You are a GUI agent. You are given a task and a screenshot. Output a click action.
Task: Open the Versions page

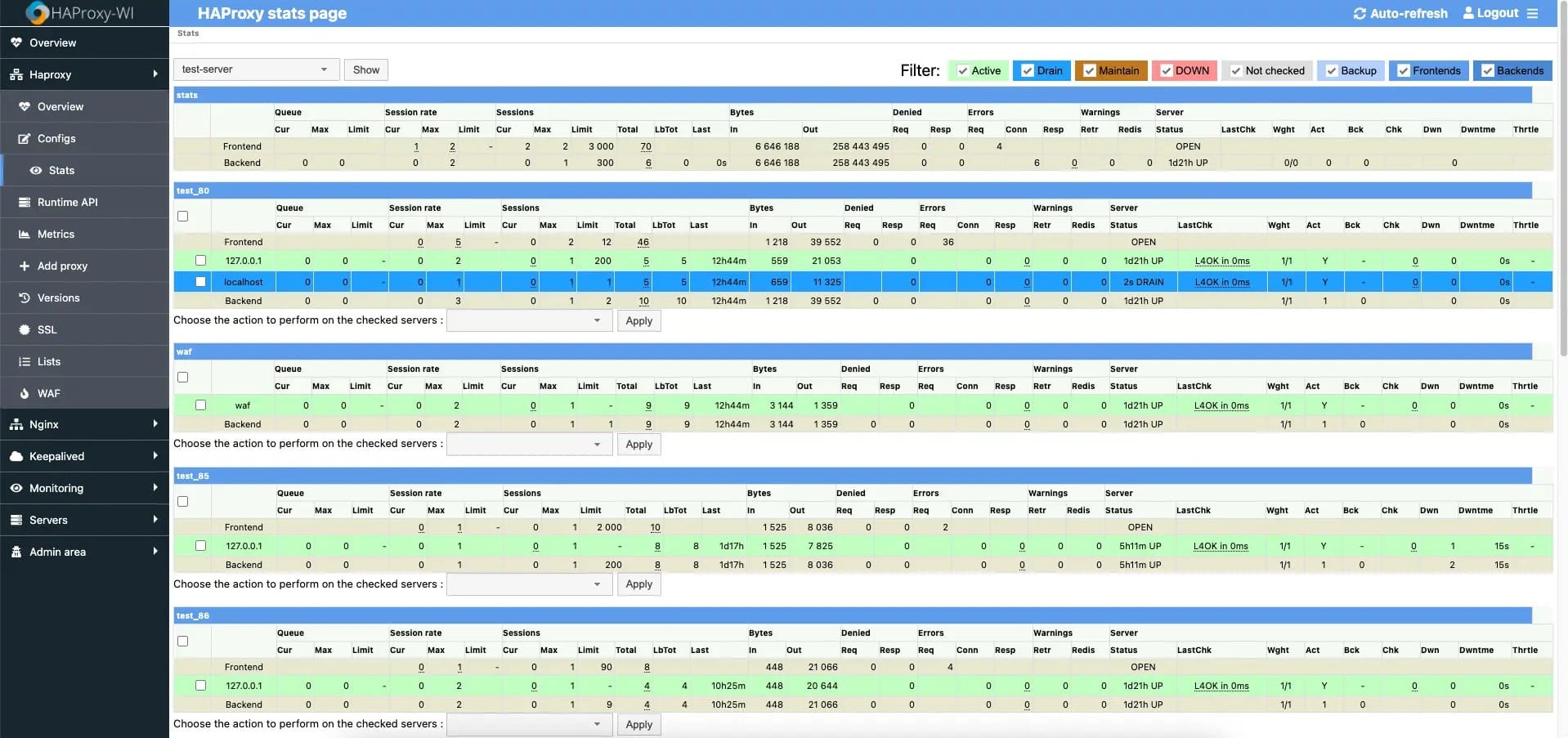(58, 297)
